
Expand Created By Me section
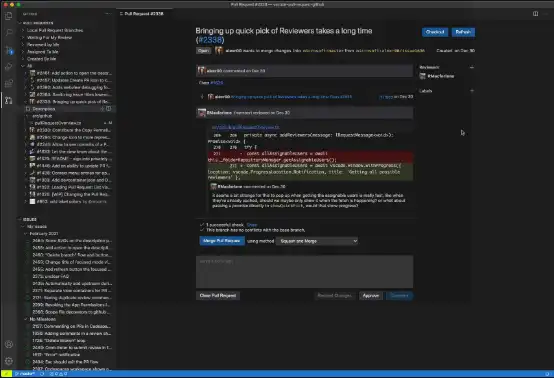(x=41, y=59)
